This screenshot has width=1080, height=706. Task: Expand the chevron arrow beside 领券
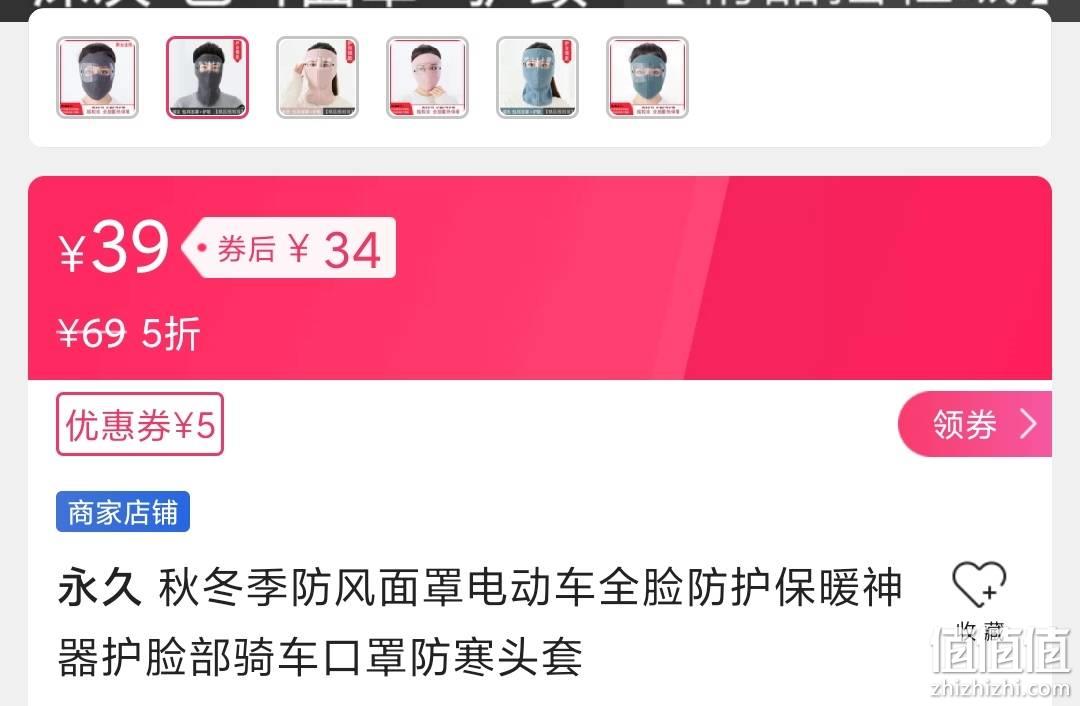(1028, 424)
